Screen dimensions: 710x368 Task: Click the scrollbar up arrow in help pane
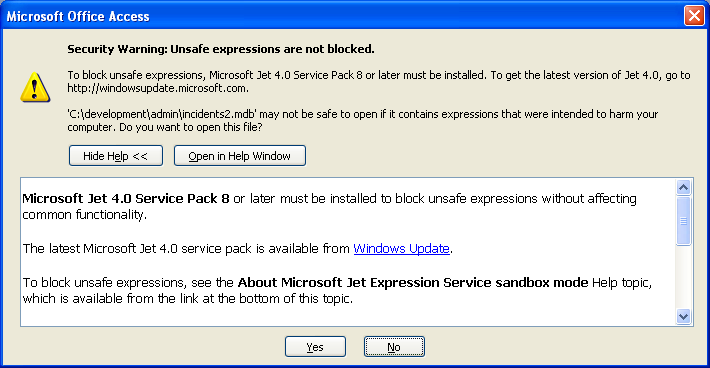683,187
